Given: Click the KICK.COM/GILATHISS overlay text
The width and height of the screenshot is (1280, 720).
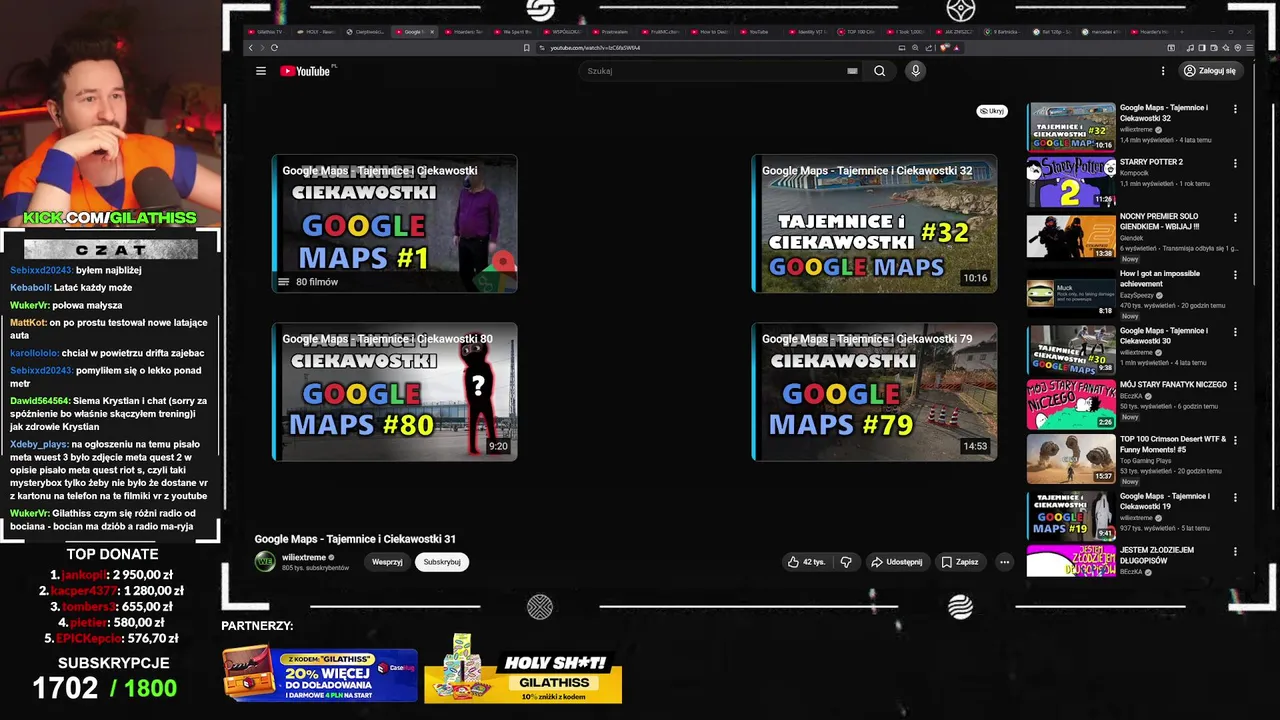Looking at the screenshot, I should click(x=110, y=218).
